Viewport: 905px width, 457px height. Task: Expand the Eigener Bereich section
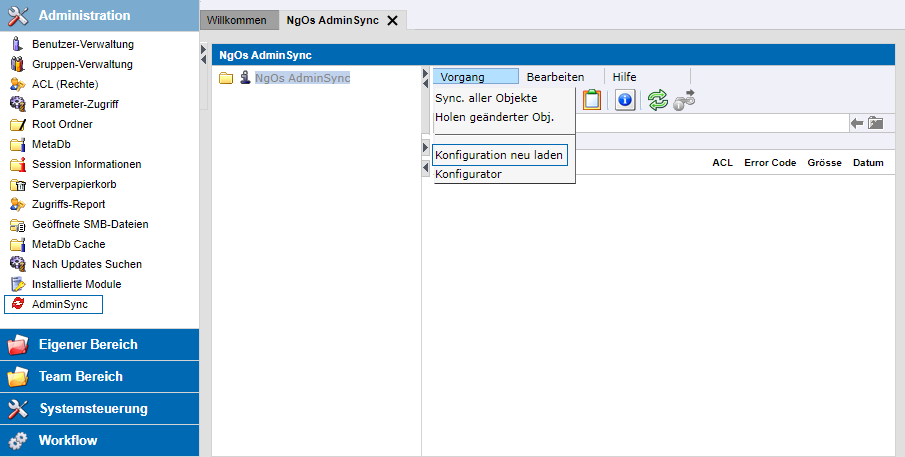pos(100,344)
